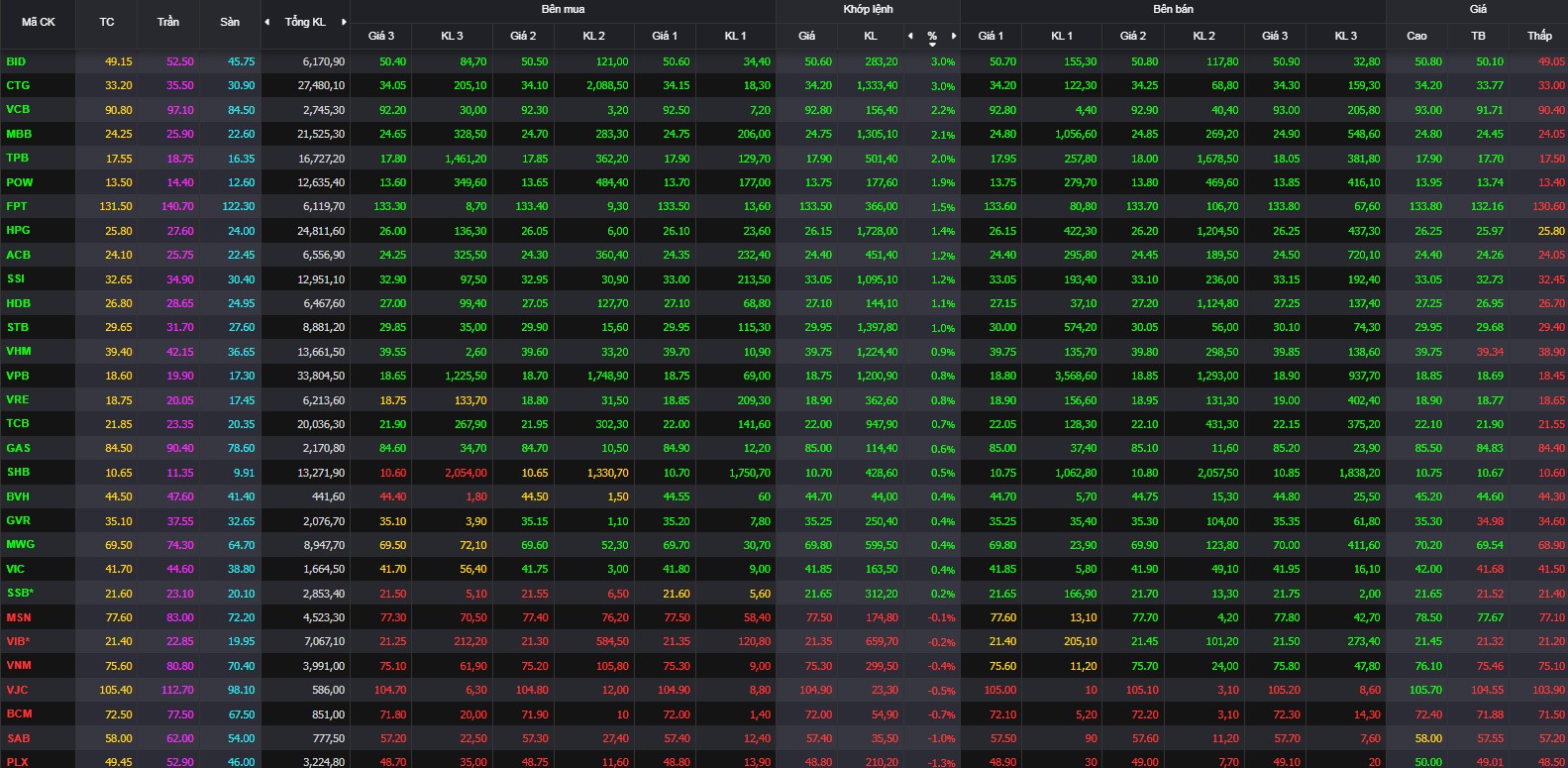Select the SAB ticker
Viewport: 1568px width, 768px height.
click(18, 738)
